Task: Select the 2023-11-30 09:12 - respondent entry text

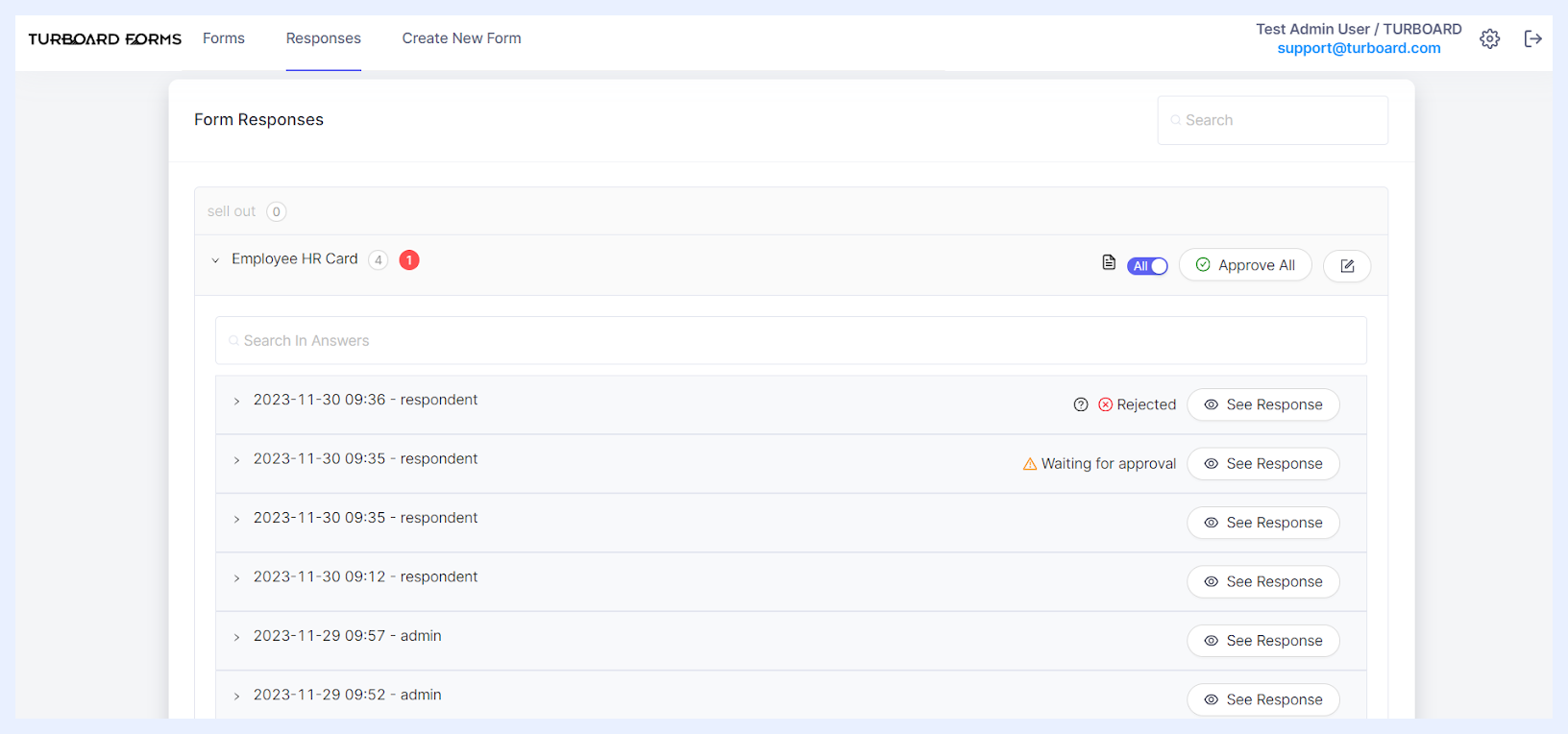Action: 365,577
